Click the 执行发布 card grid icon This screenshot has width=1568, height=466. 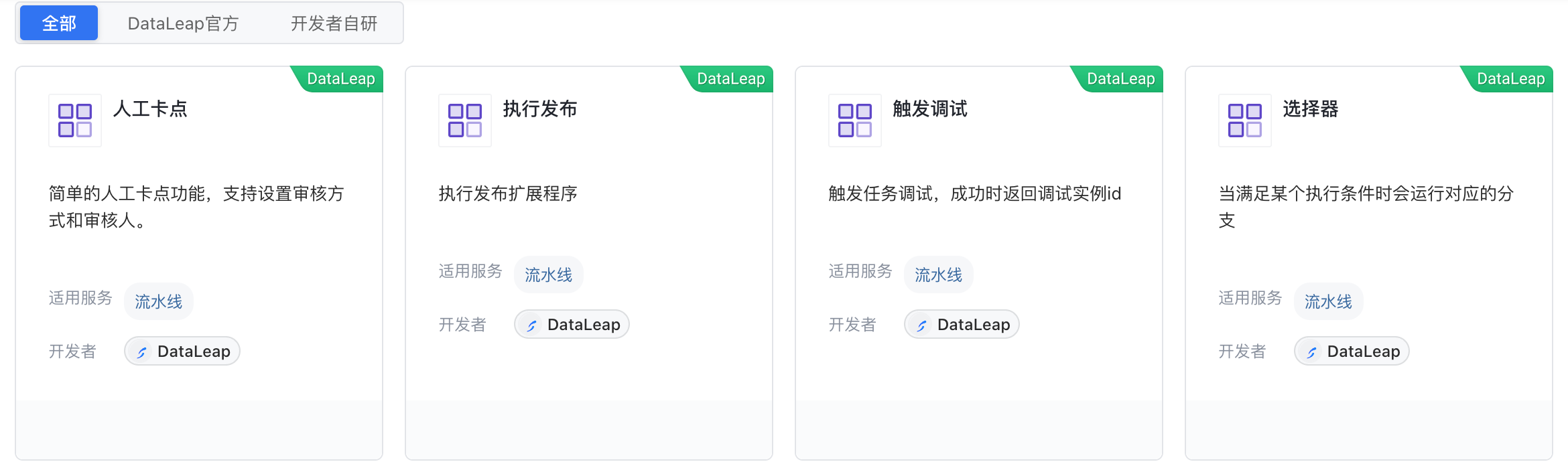(465, 121)
